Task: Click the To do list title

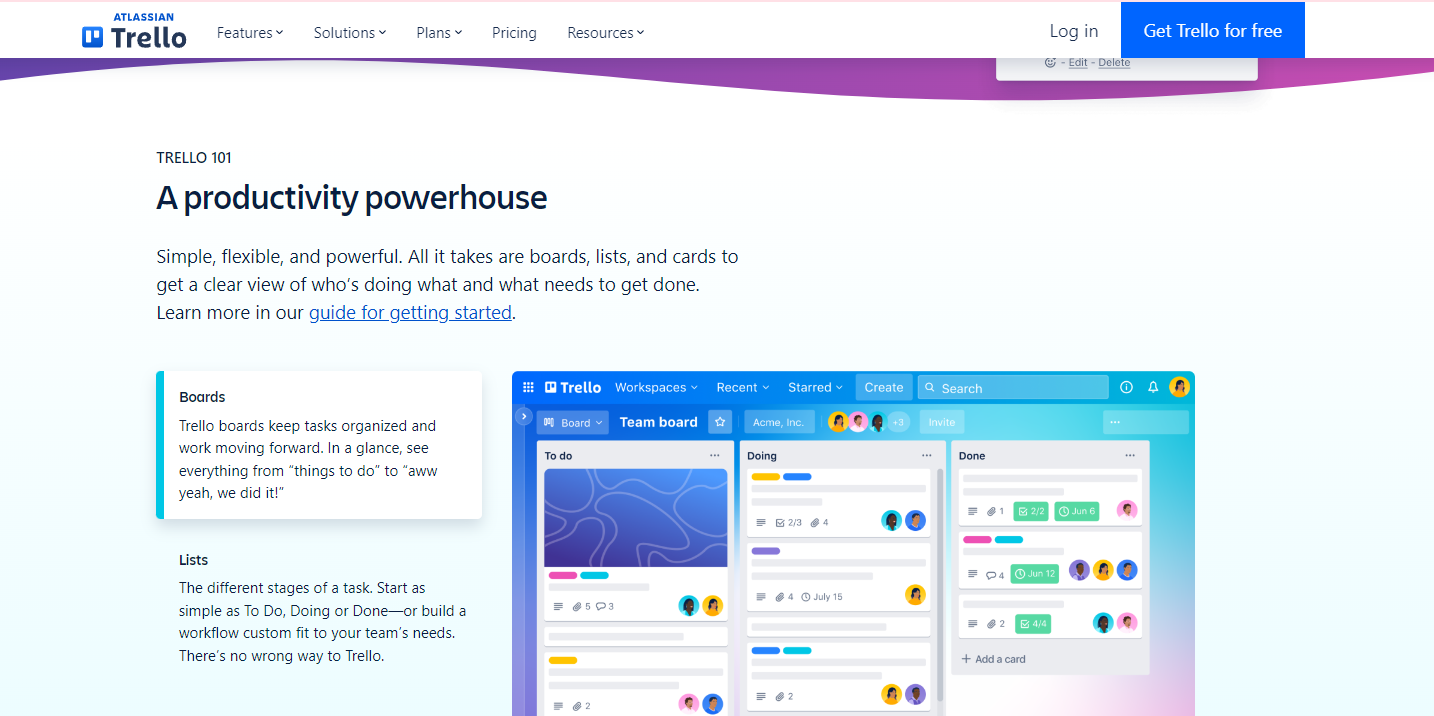Action: tap(559, 456)
